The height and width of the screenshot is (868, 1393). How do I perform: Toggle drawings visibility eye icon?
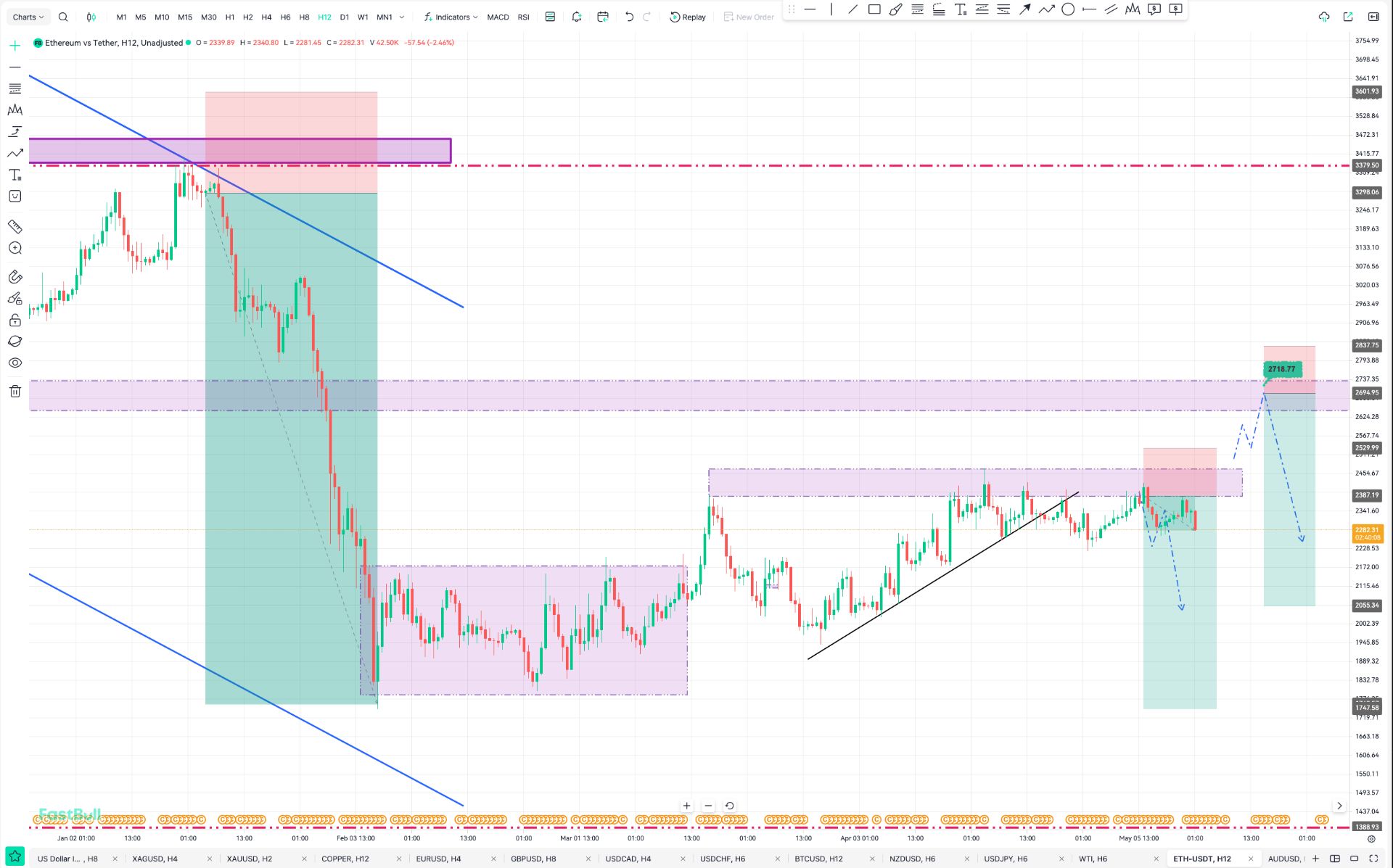click(15, 363)
